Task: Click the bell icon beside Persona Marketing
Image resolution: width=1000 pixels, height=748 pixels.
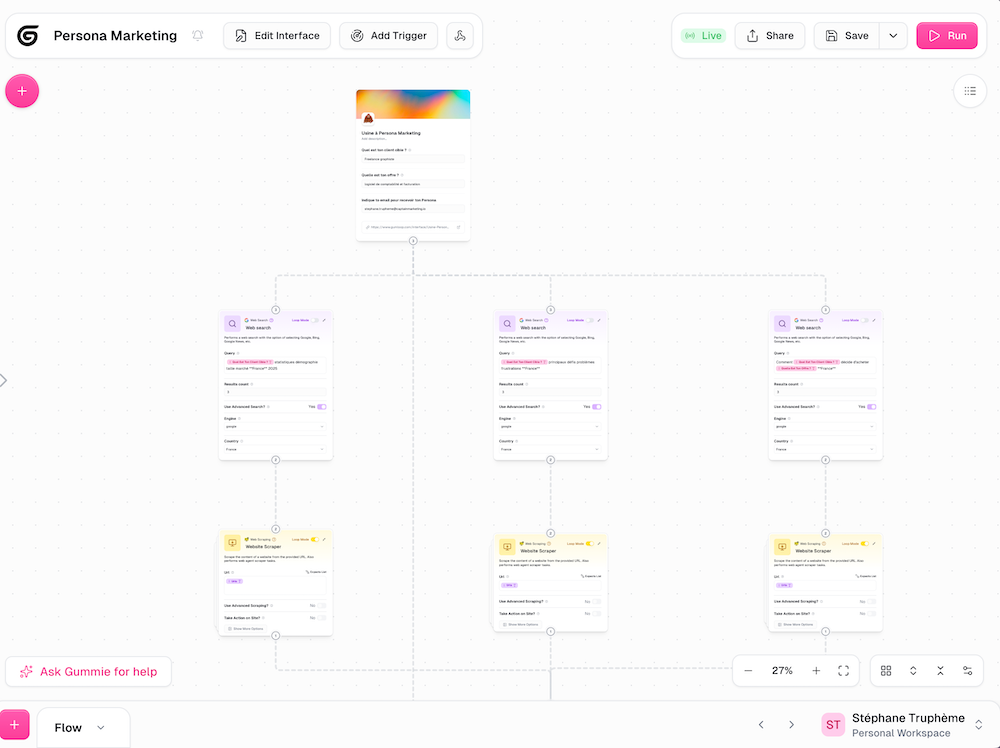Action: pyautogui.click(x=198, y=36)
